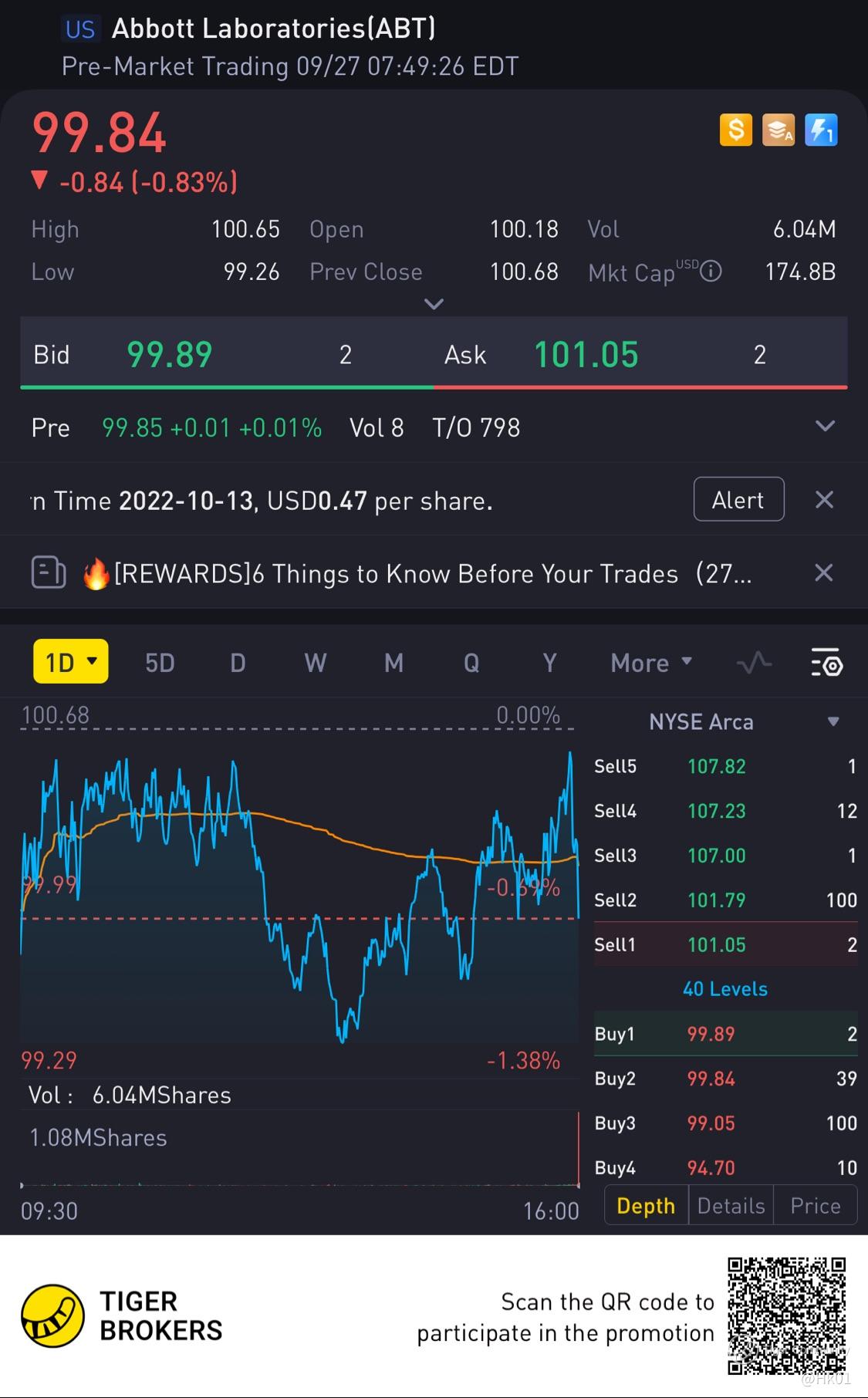Viewport: 868px width, 1398px height.
Task: Open the 1D timeframe dropdown
Action: 71,662
